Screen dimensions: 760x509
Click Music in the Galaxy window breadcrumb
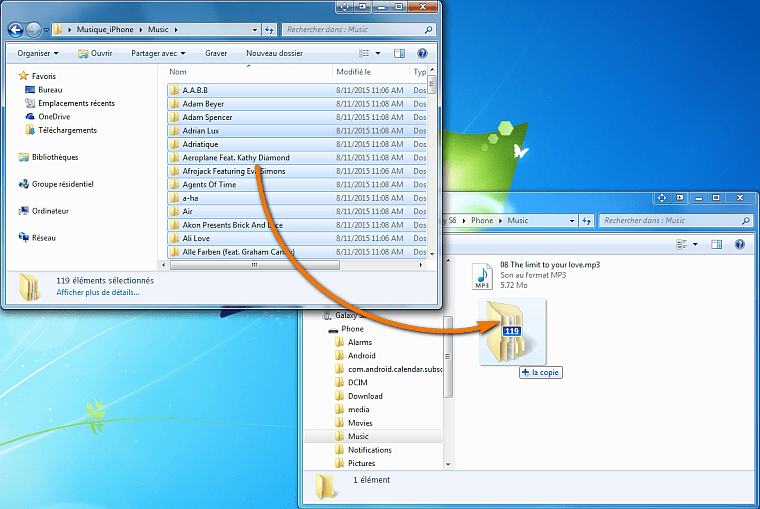pyautogui.click(x=518, y=221)
